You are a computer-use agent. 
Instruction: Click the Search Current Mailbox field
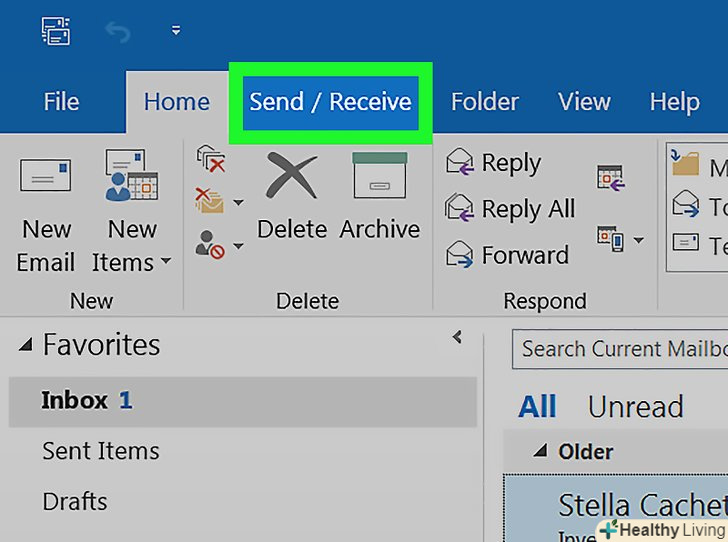(620, 349)
